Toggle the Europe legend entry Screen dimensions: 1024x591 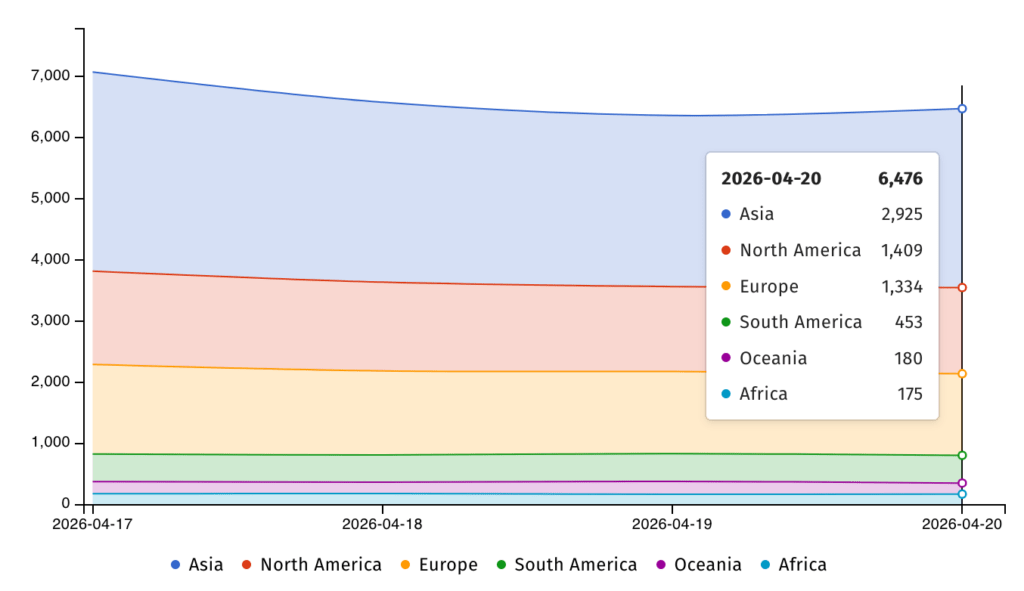(435, 564)
